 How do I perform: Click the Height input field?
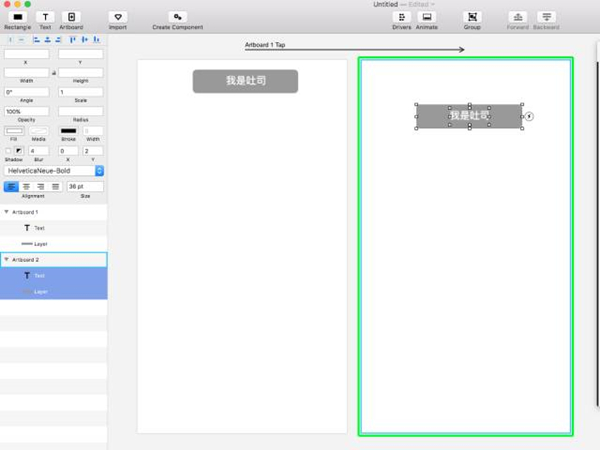coord(81,73)
